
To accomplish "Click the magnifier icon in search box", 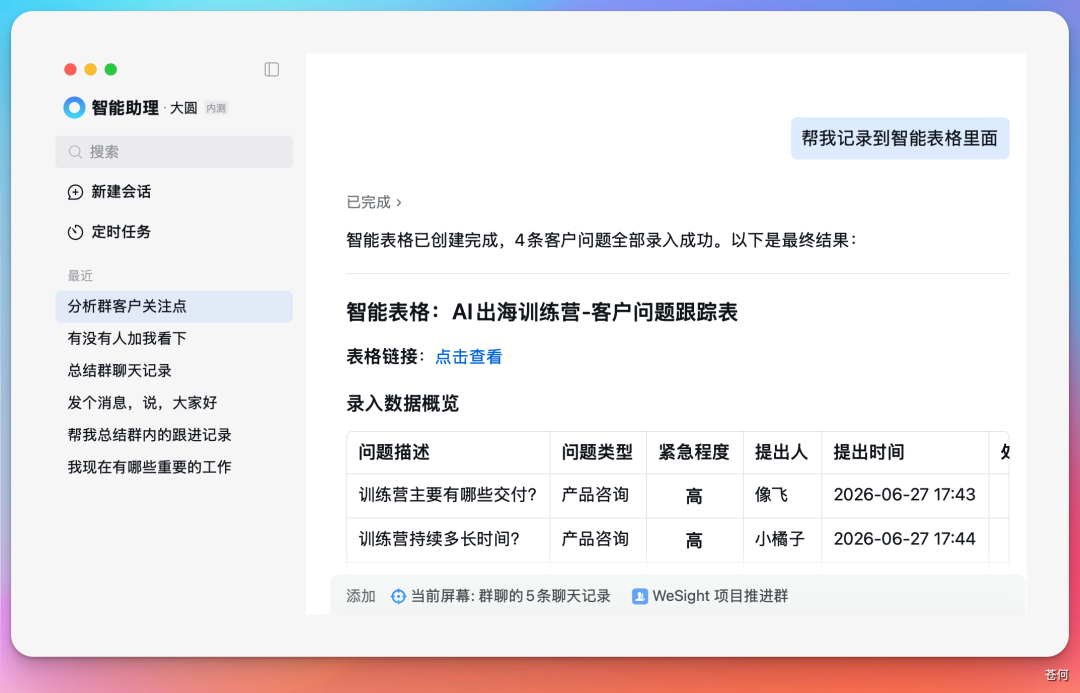I will [75, 152].
